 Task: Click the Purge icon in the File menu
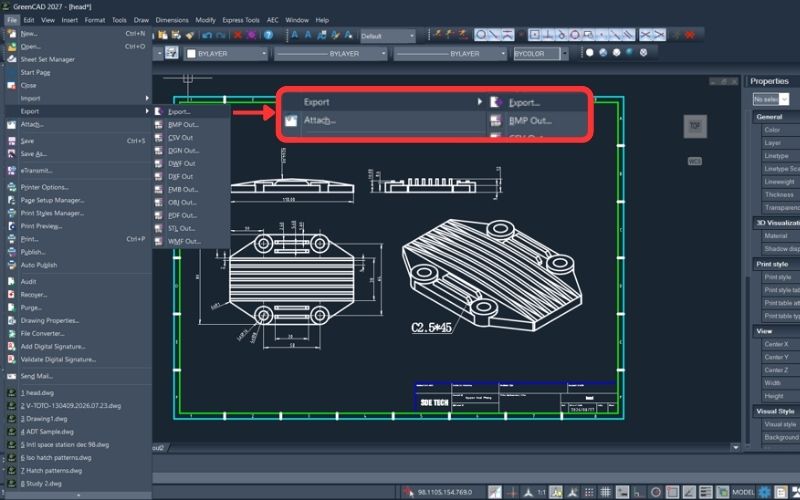(11, 307)
